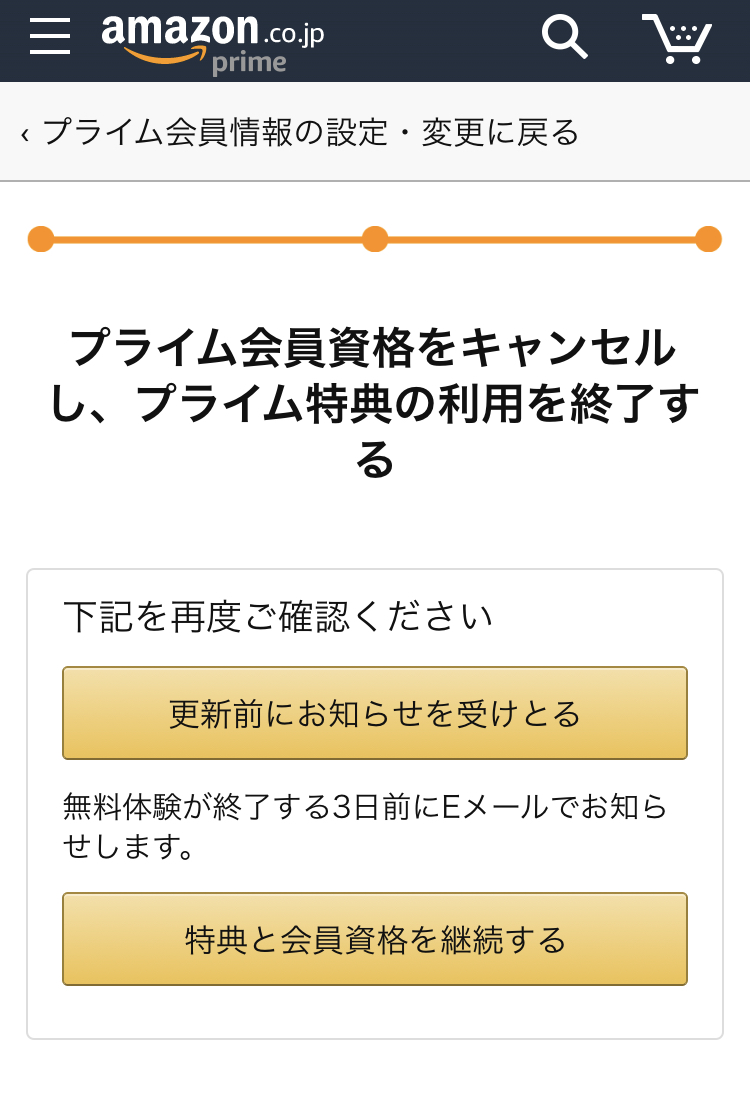Choose 更新前にお知らせを受けとる button
The height and width of the screenshot is (1096, 750).
(x=375, y=713)
